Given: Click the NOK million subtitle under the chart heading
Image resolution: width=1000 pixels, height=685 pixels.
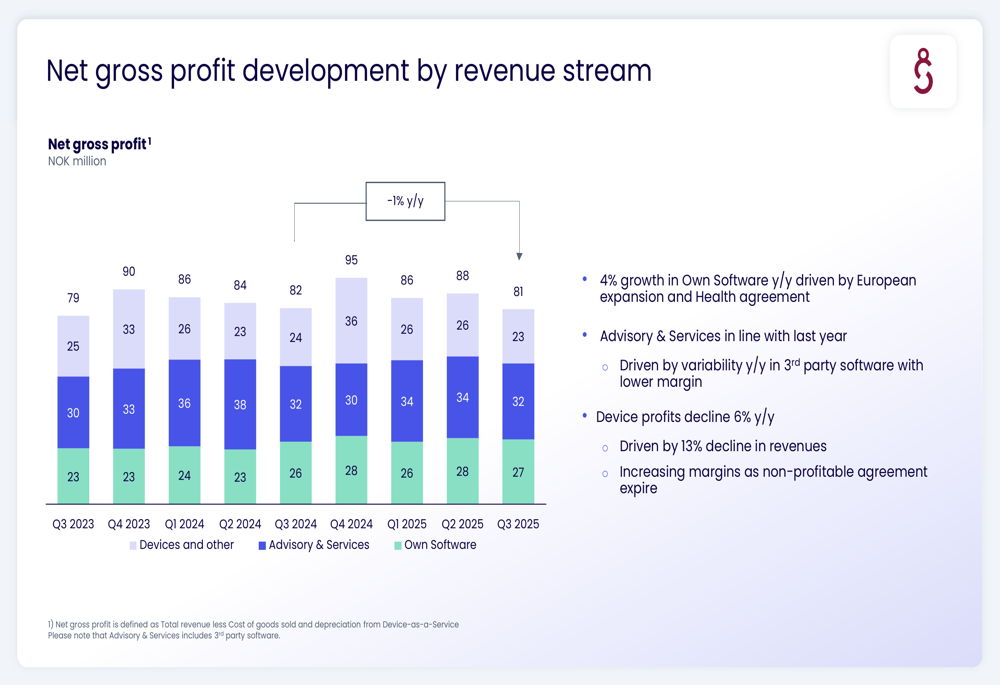Looking at the screenshot, I should point(77,161).
